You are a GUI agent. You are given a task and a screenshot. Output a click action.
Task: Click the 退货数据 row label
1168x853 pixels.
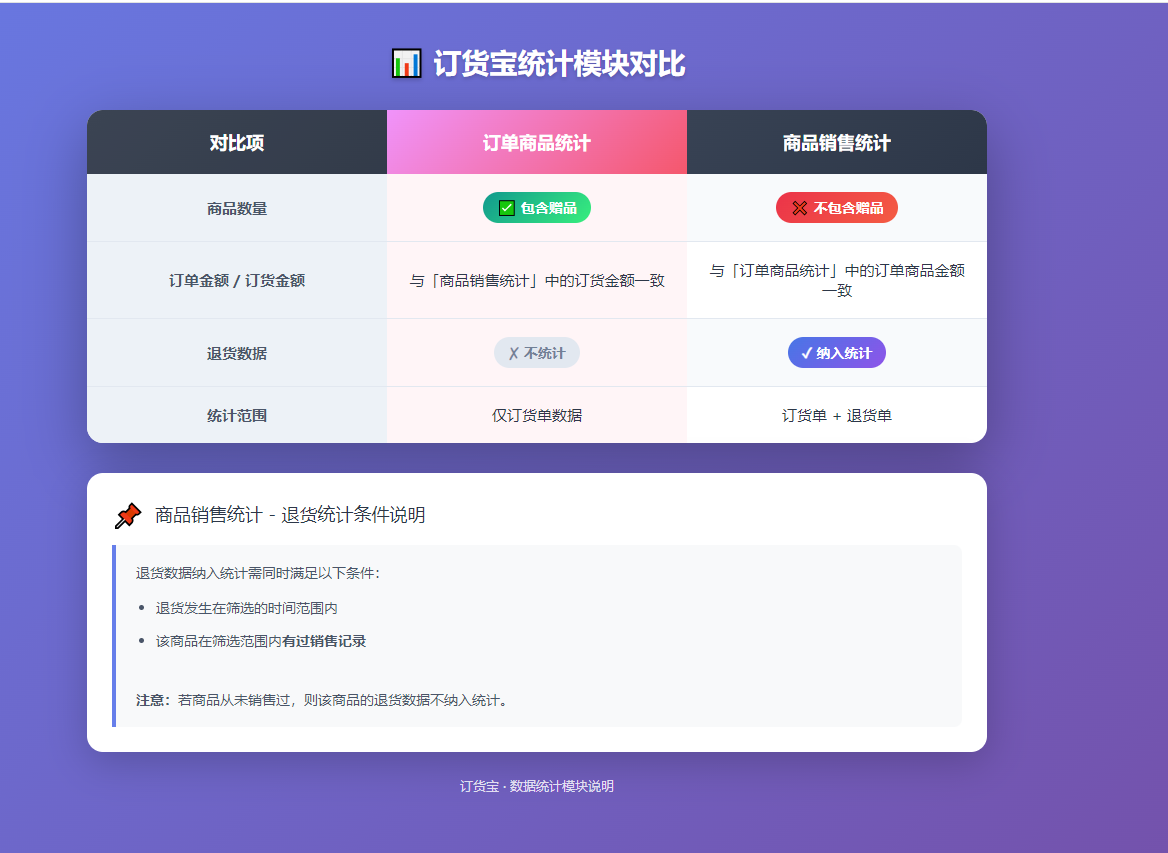237,353
